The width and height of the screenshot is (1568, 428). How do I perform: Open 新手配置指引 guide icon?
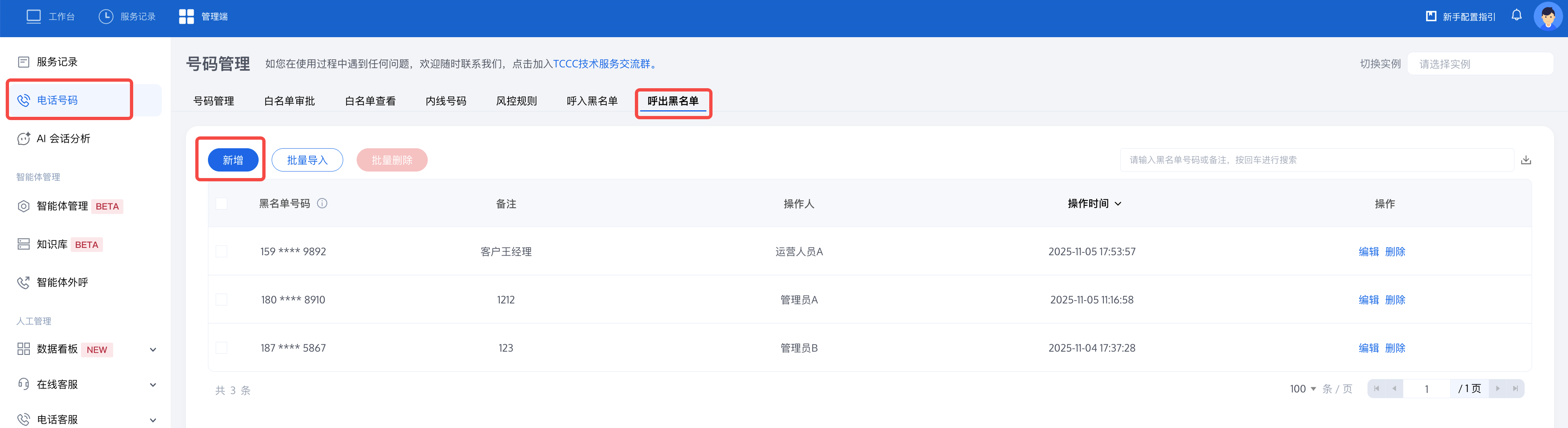pos(1431,16)
